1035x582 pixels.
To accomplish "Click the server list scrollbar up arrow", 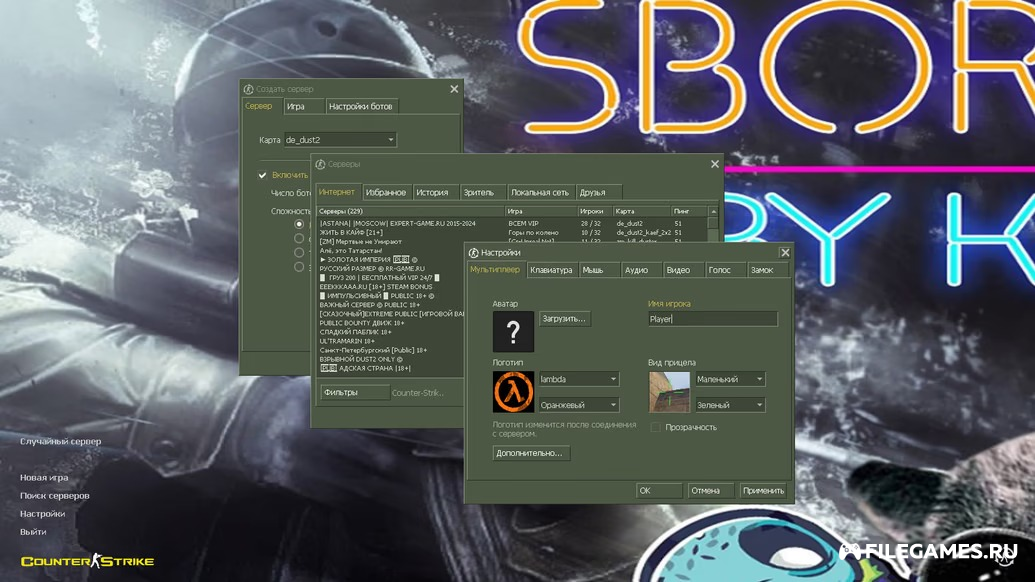I will [713, 211].
